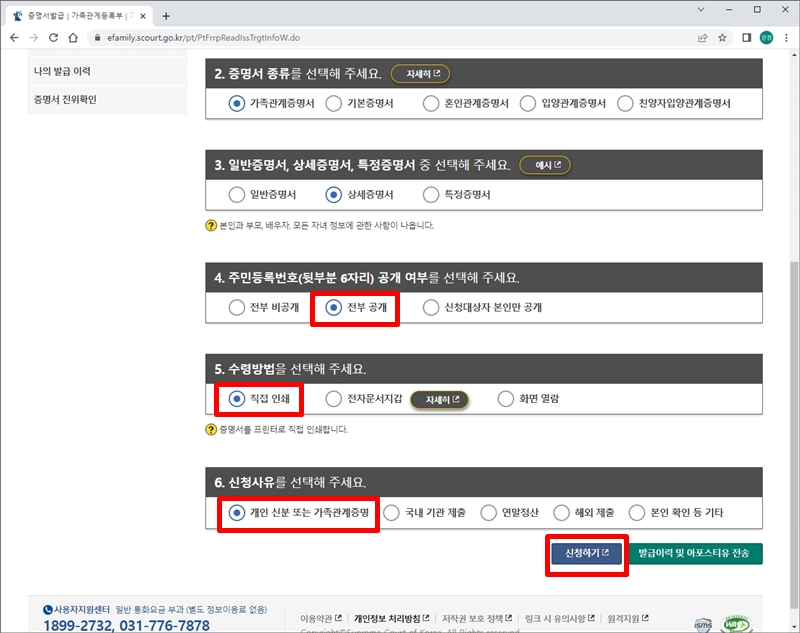This screenshot has width=800, height=633.
Task: Click the 사용자지원센터 phone icon
Action: click(47, 610)
